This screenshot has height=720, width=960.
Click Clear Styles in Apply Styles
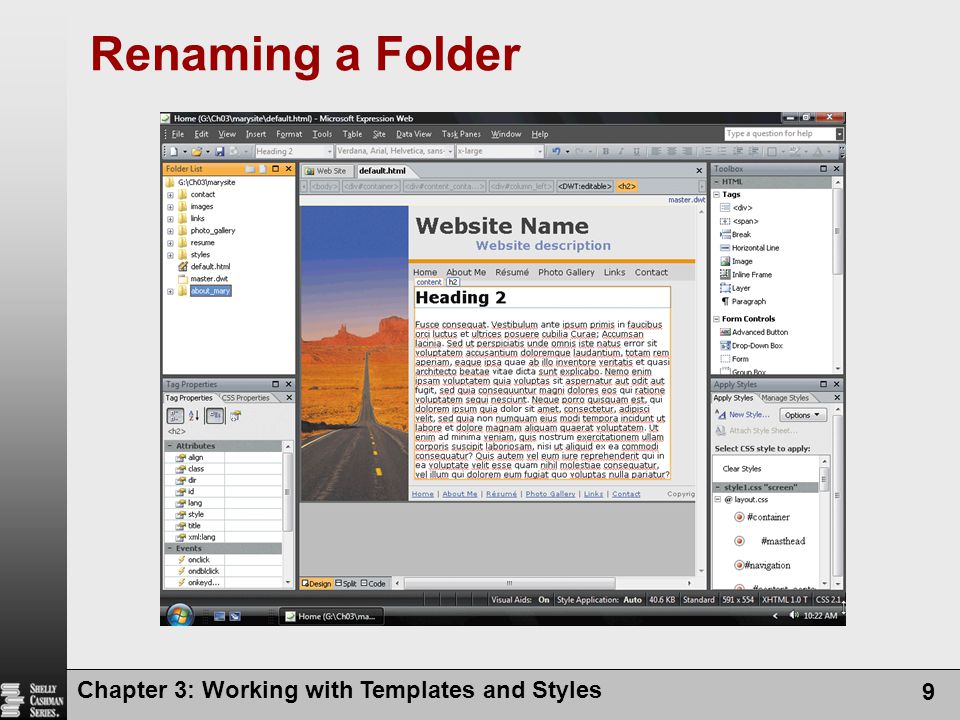pos(741,469)
